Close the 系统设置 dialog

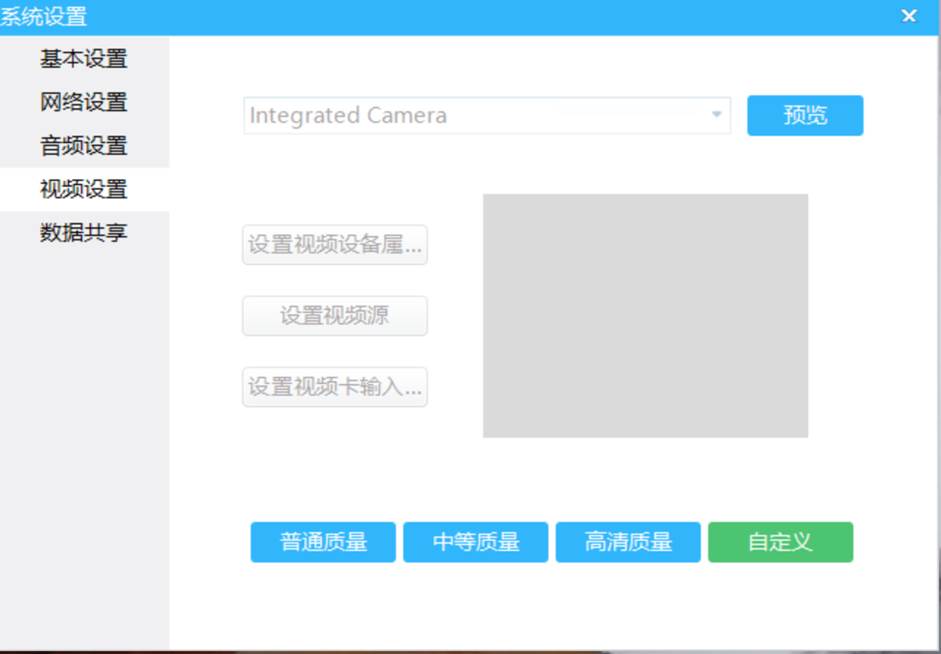tap(909, 16)
